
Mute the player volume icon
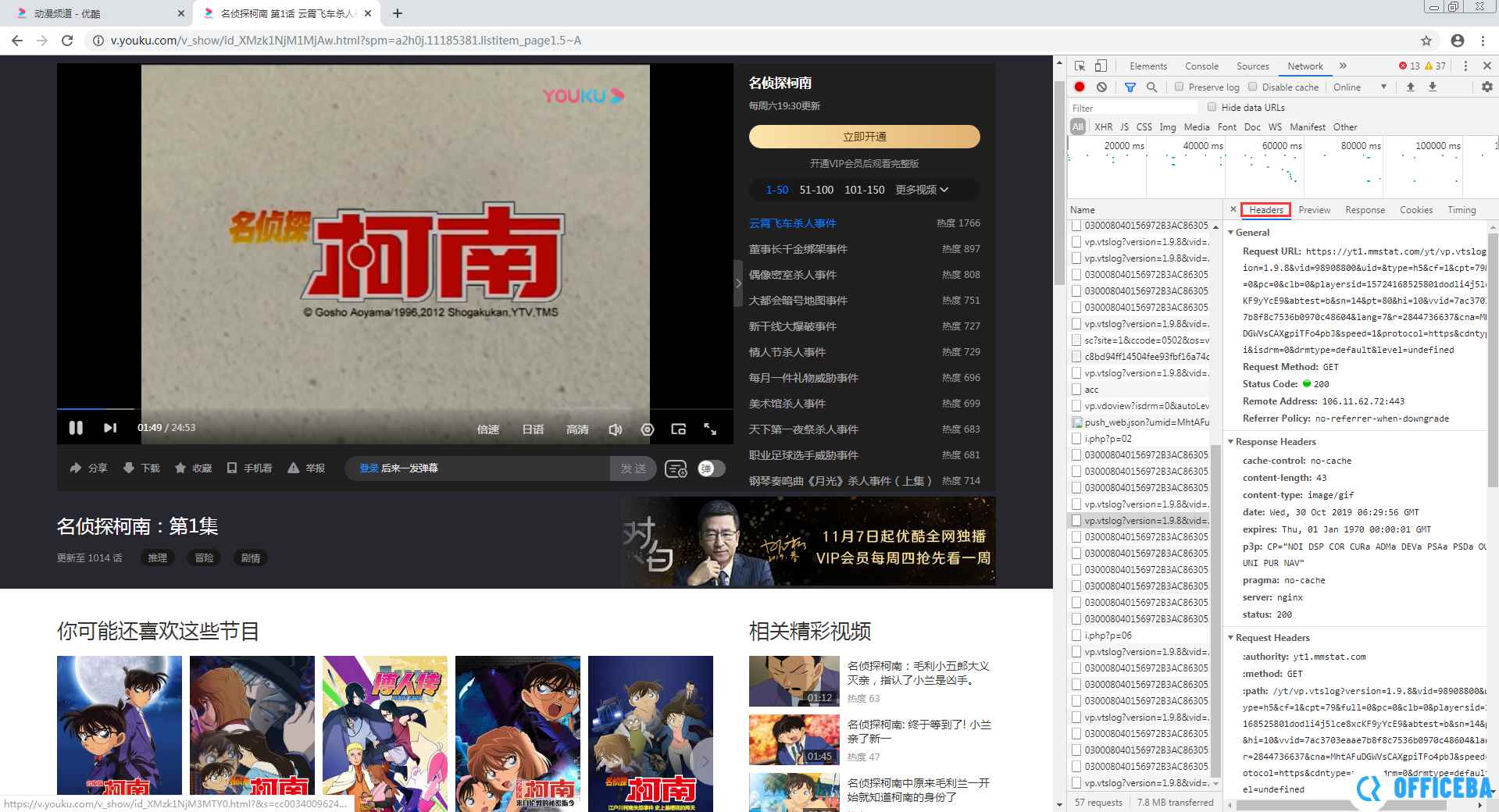coord(616,429)
